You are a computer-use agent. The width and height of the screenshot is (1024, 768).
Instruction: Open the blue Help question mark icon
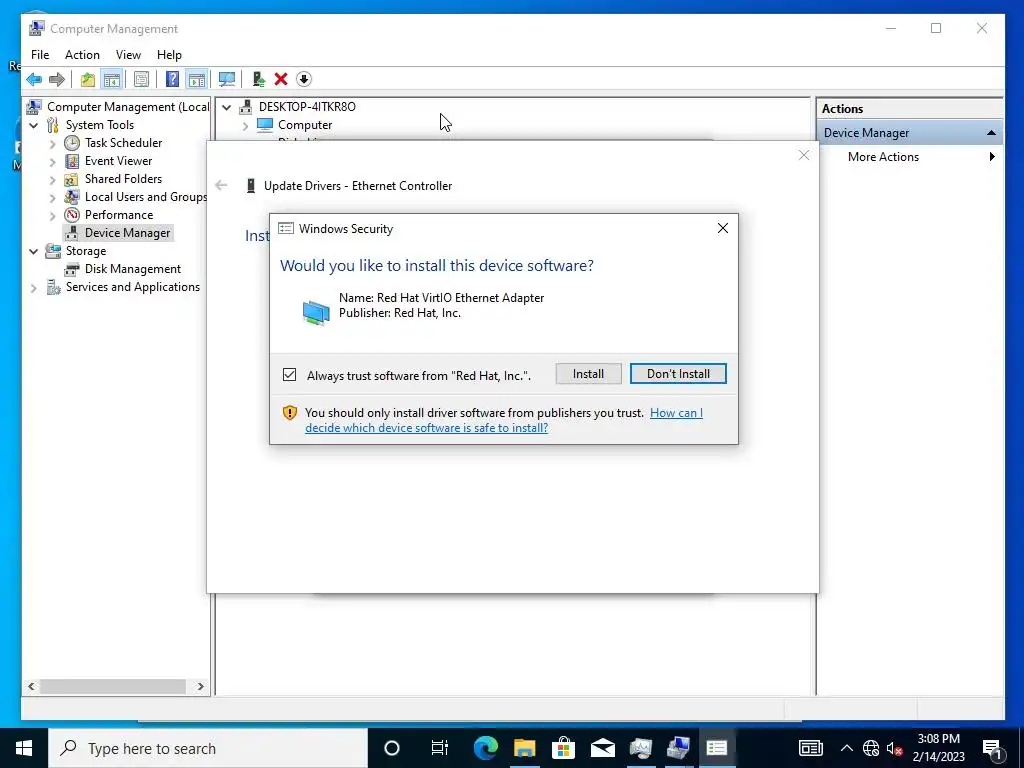(172, 80)
